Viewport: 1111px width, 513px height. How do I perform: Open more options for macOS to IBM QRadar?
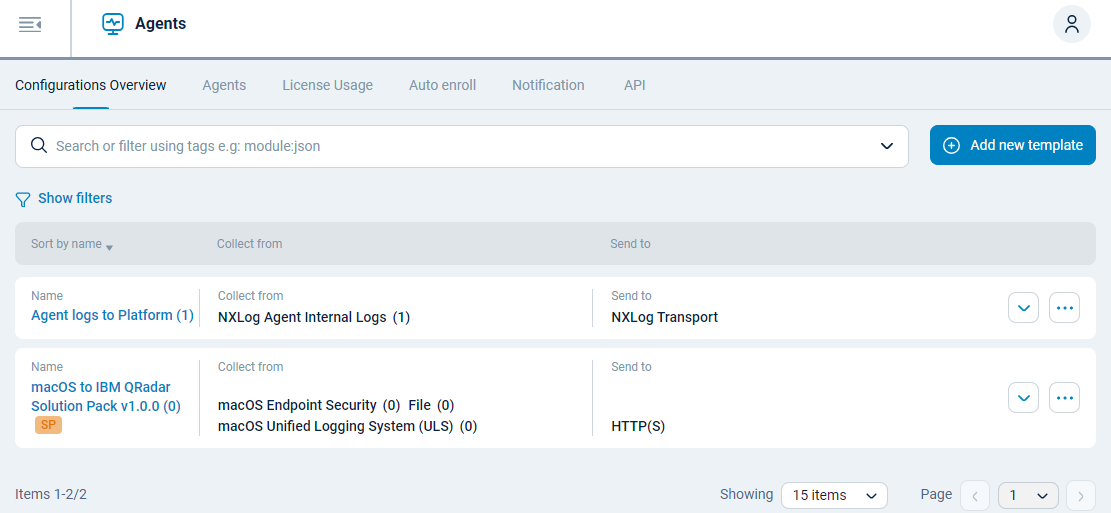(1064, 397)
